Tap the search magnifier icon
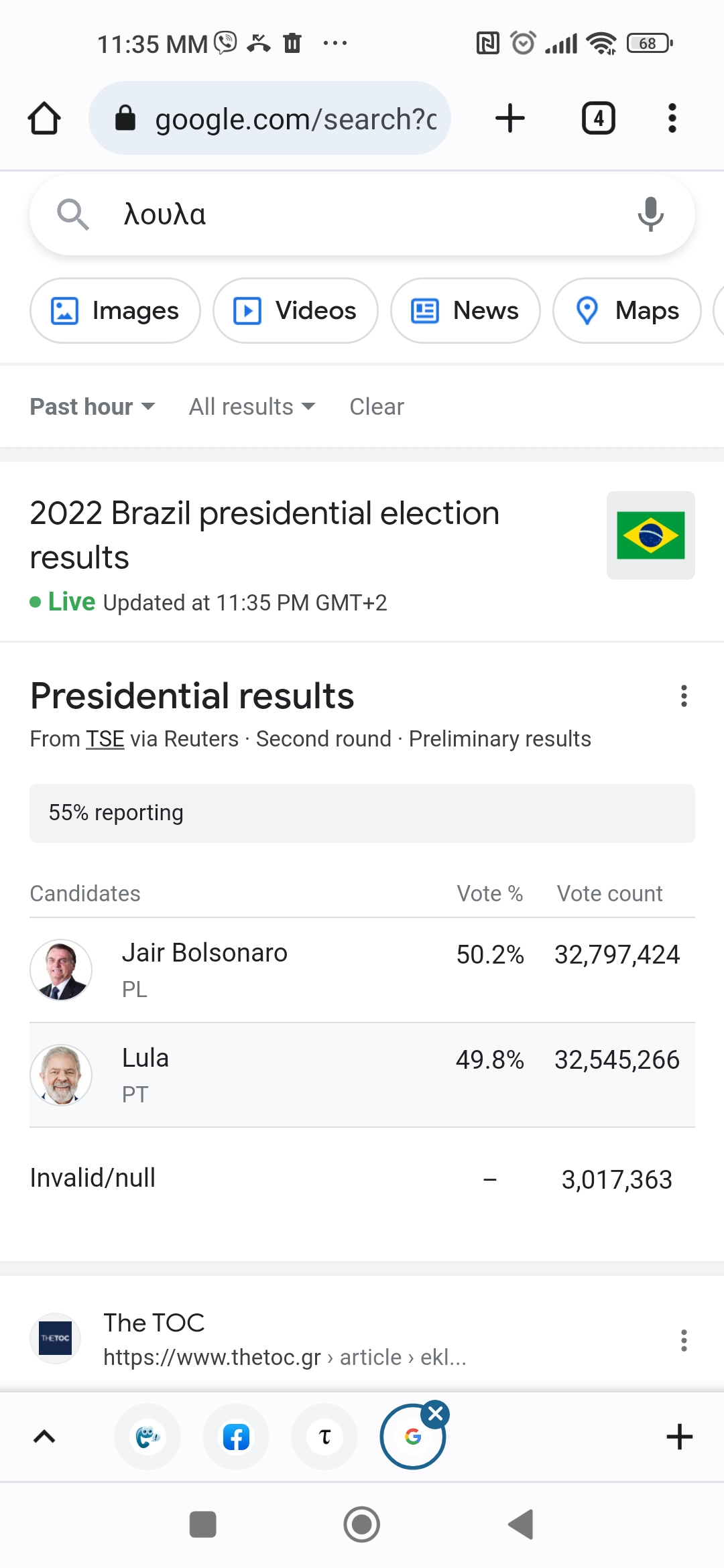724x1568 pixels. coord(72,214)
